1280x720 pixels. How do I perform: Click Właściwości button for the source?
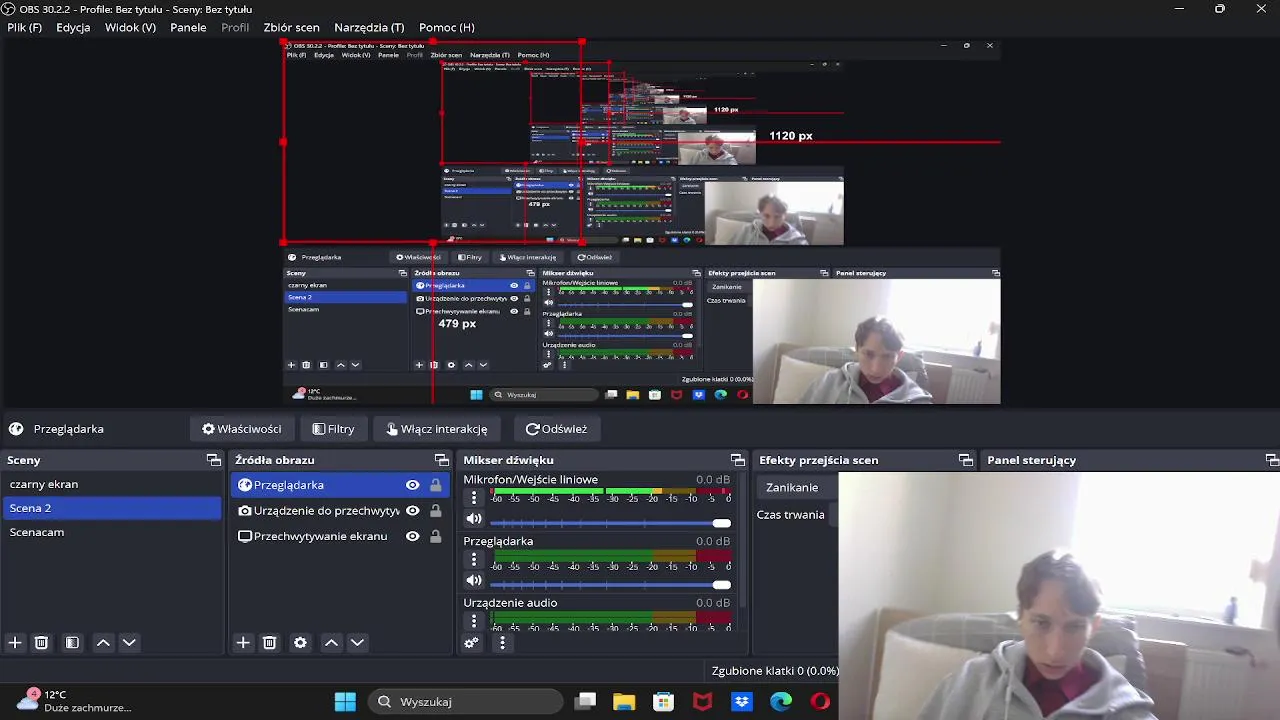(241, 429)
